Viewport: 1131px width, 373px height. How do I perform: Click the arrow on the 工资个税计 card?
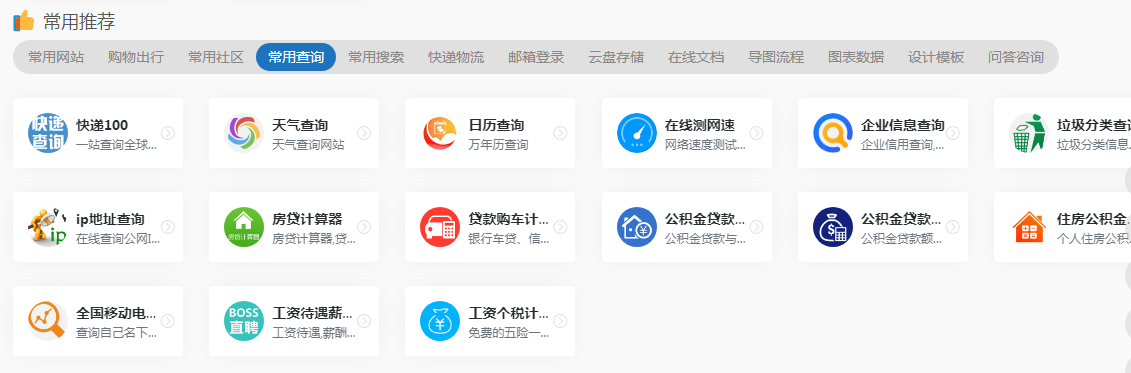click(560, 320)
